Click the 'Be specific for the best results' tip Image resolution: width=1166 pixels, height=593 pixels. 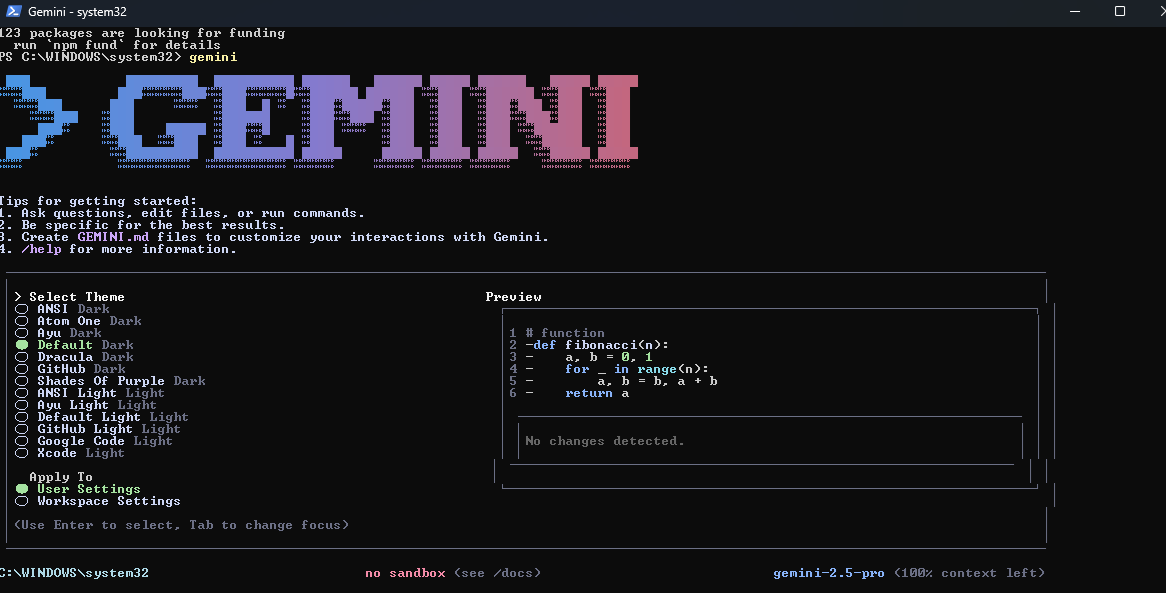(152, 225)
